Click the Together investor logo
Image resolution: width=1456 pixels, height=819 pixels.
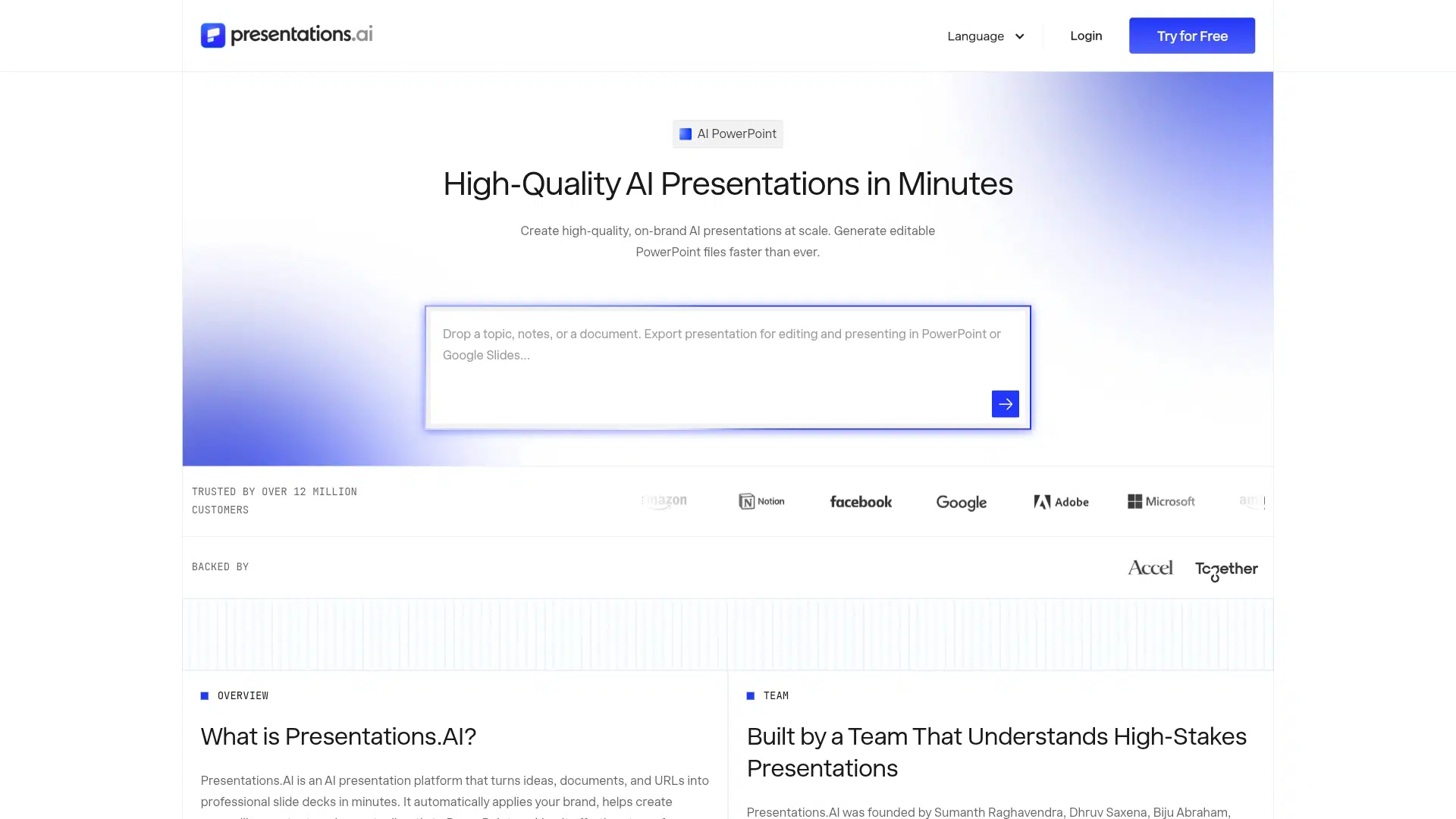pos(1226,570)
